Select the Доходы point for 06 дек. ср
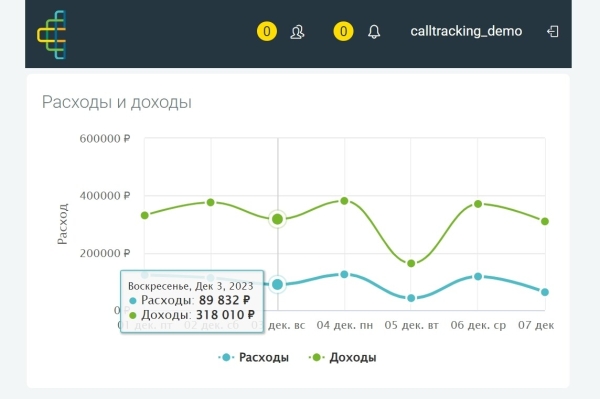 [x=478, y=204]
